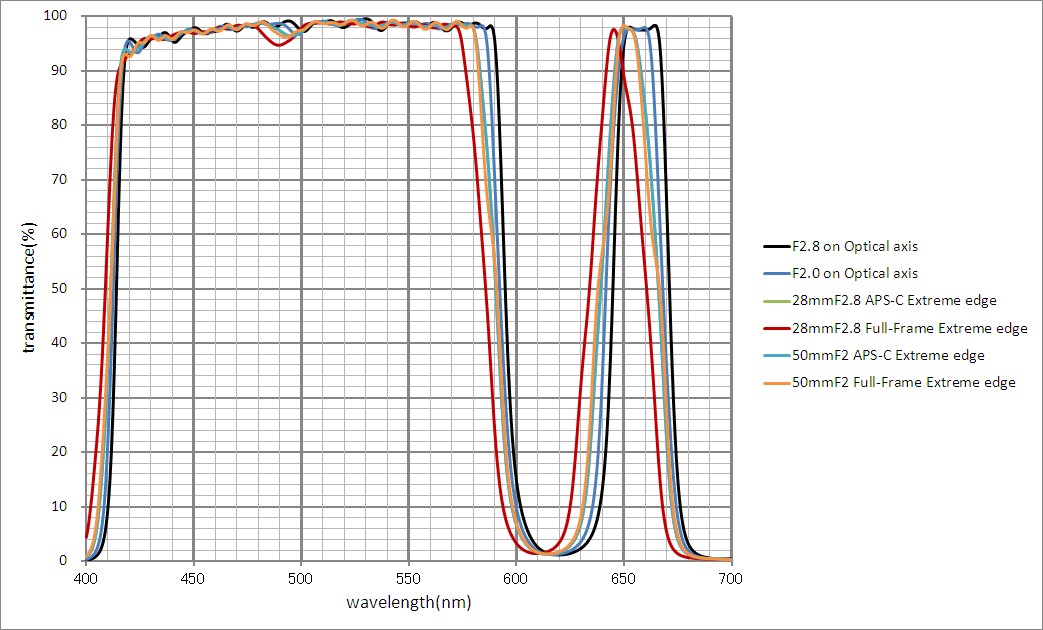1043x630 pixels.
Task: Click the orange 50mmF2 Full-Frame legend marker
Action: click(x=776, y=382)
